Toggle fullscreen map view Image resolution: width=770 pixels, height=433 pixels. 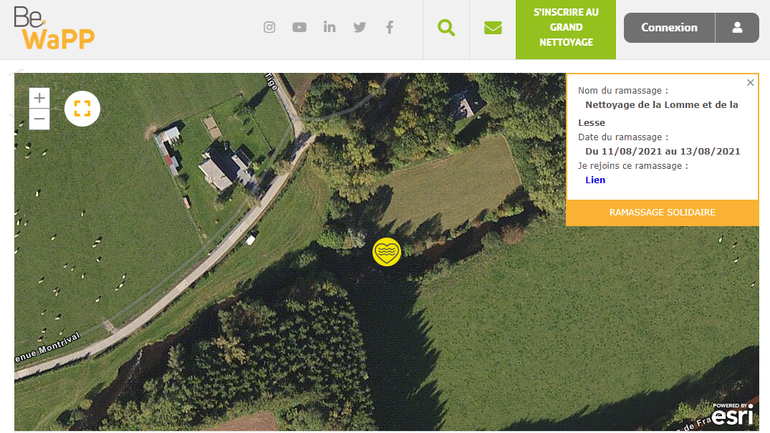pos(82,108)
